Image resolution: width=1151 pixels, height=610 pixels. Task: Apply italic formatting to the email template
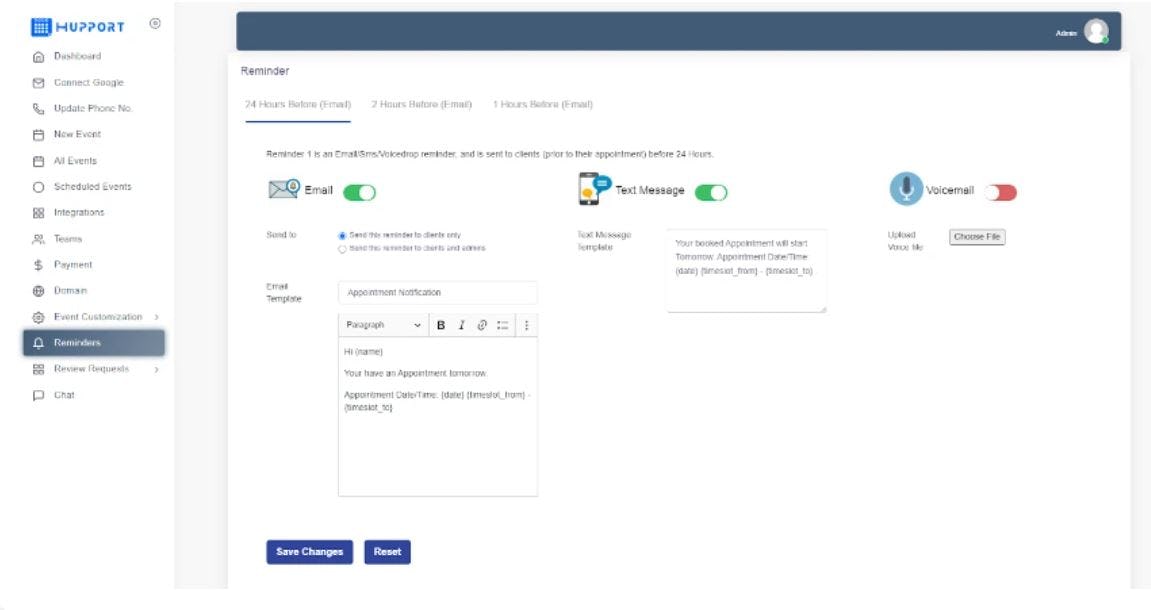(463, 325)
